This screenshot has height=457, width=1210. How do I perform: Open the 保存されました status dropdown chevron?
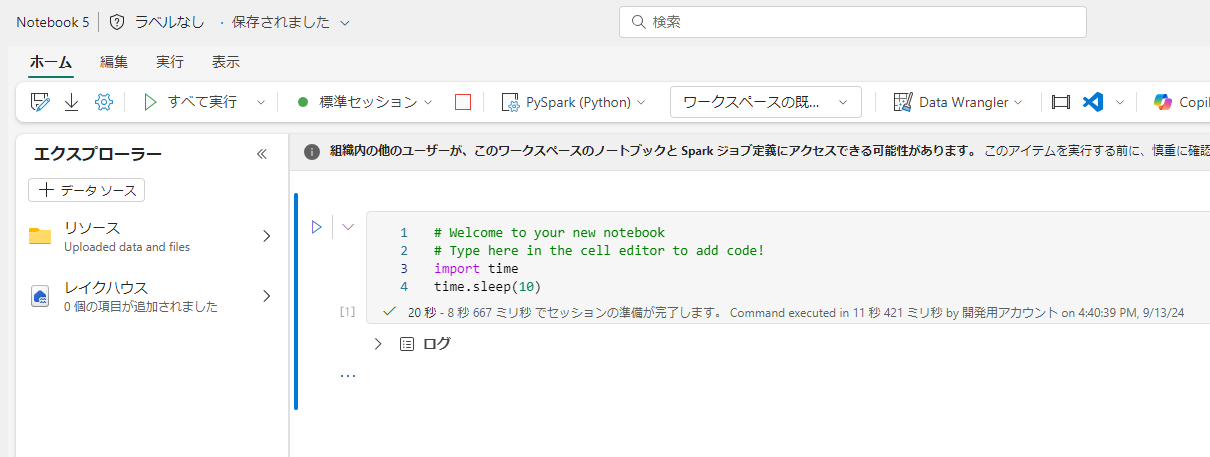pyautogui.click(x=345, y=22)
